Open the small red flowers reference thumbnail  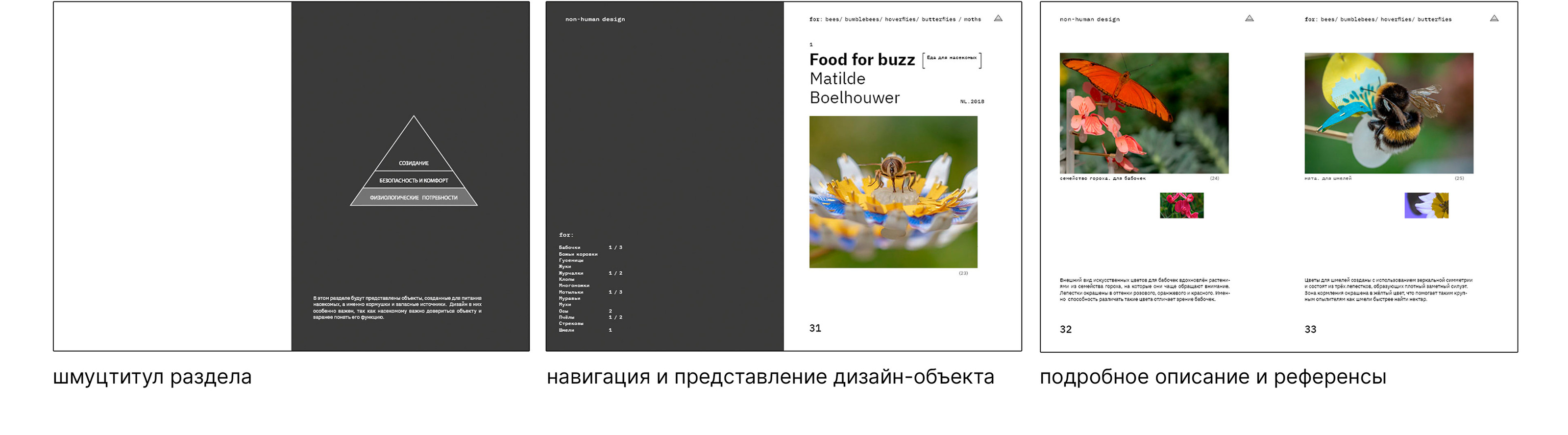[x=1181, y=206]
